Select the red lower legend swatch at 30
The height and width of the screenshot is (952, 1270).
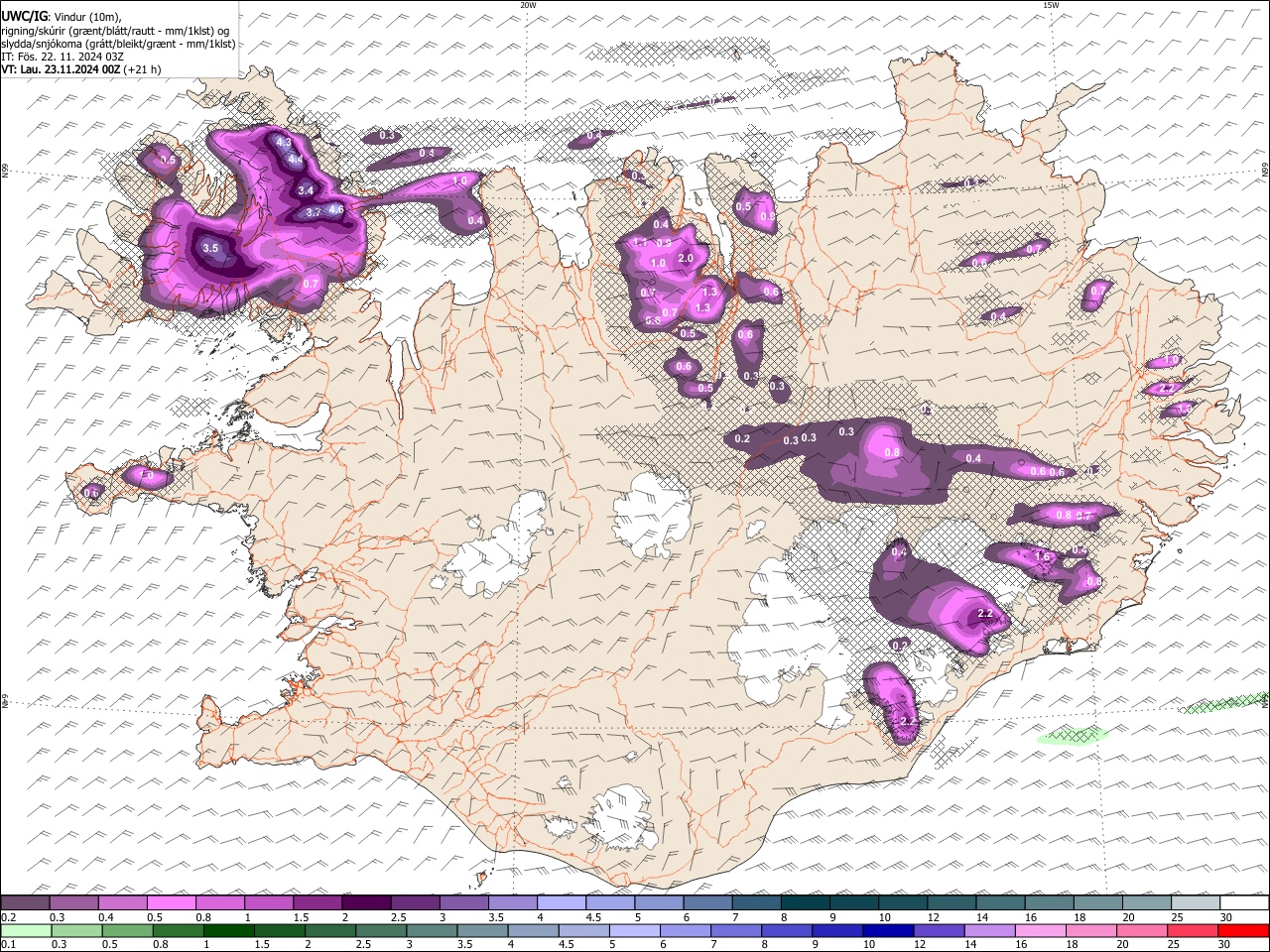(1243, 930)
